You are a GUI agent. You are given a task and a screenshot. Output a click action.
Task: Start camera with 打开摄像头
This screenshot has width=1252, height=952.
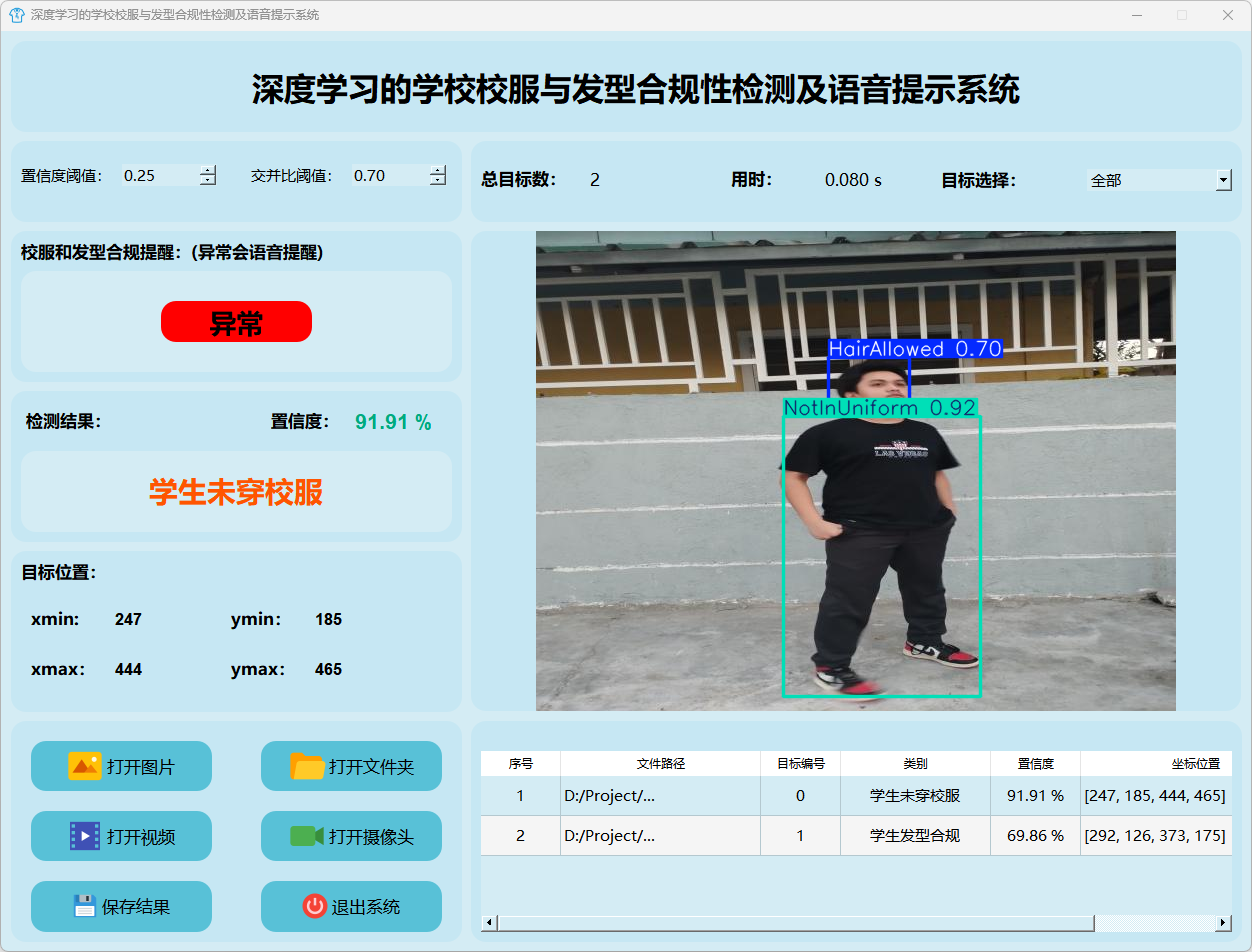coord(351,836)
